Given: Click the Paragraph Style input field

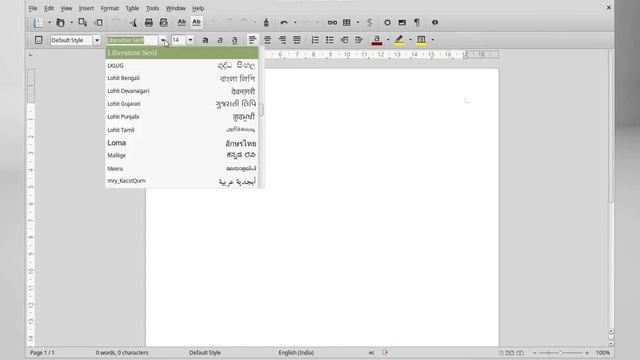Looking at the screenshot, I should (x=72, y=40).
